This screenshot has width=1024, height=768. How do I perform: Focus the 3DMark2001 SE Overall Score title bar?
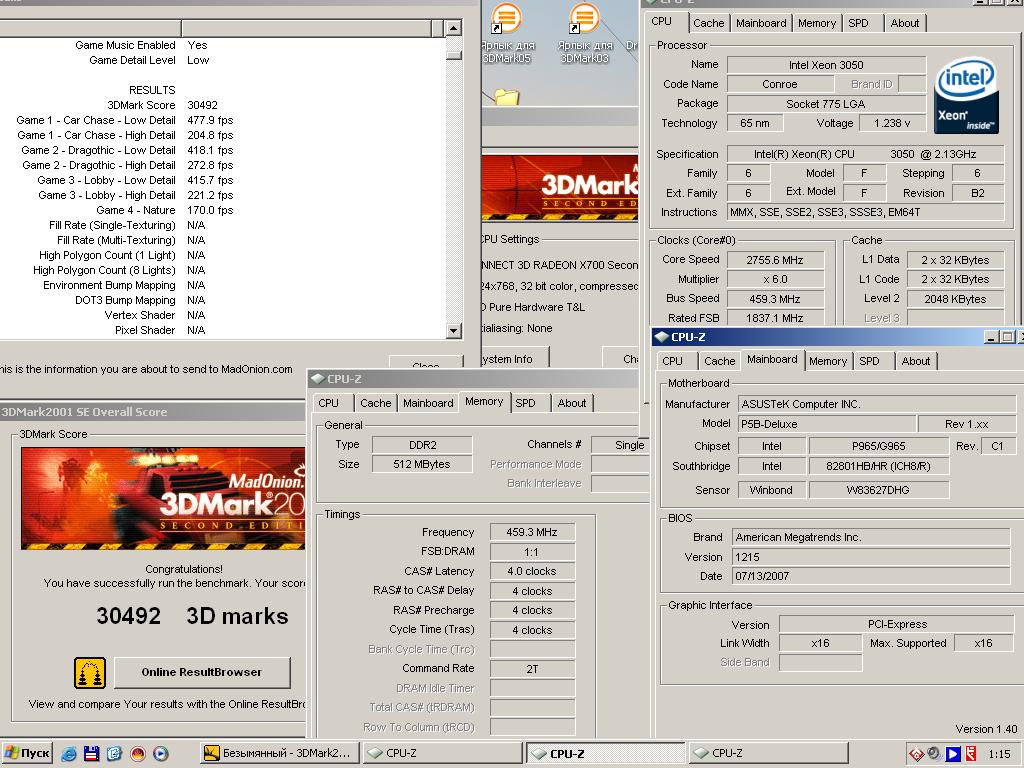(x=153, y=411)
